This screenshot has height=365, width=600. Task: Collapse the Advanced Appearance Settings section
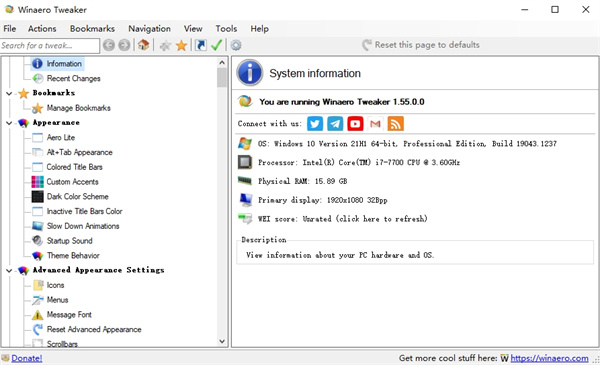(9, 270)
